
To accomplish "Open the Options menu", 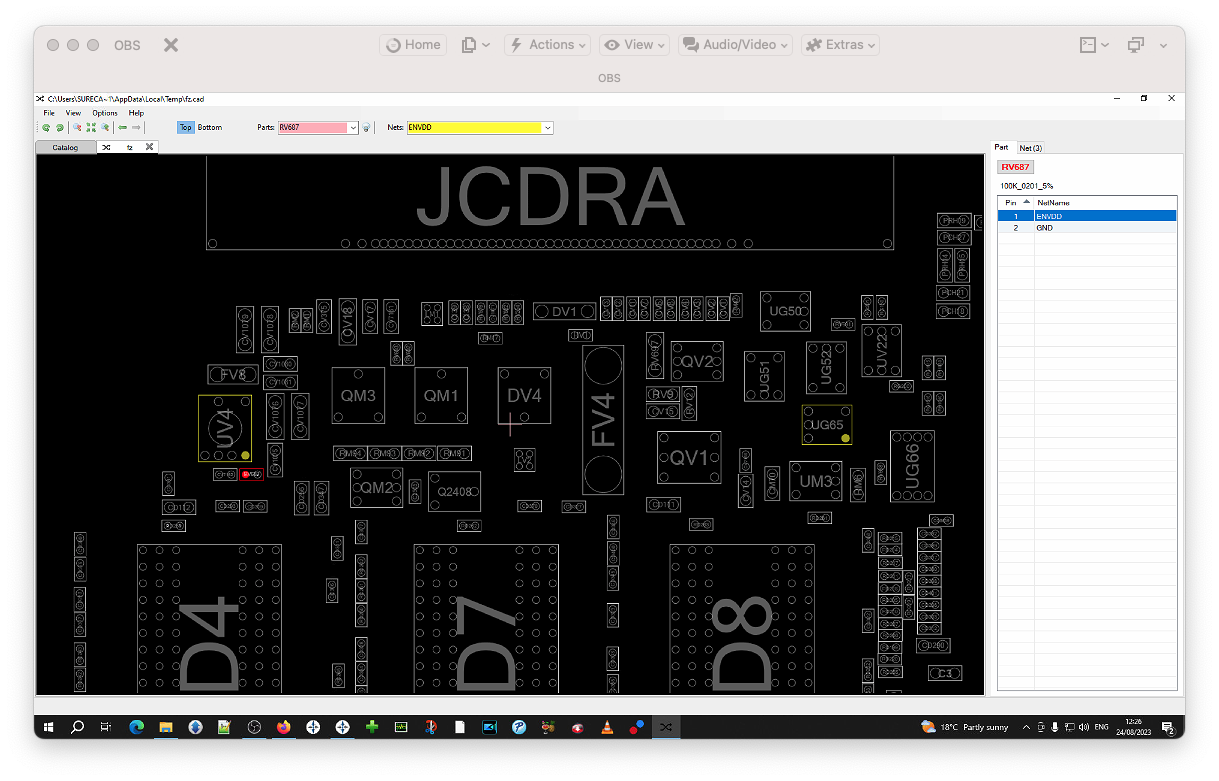I will (105, 113).
